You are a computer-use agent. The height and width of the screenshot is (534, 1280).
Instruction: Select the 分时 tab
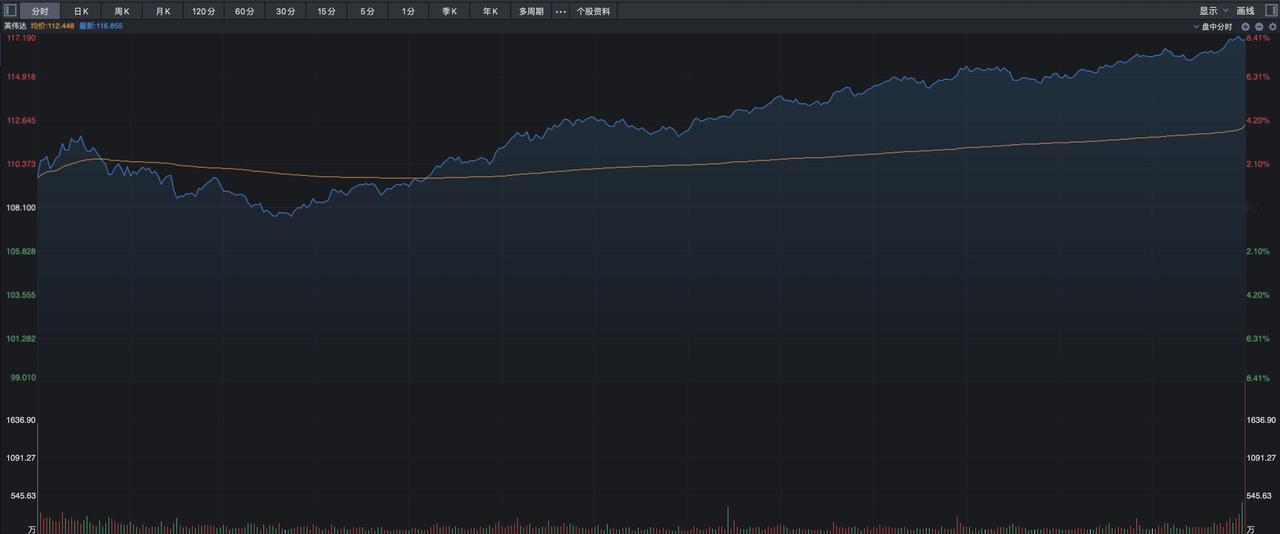click(x=40, y=12)
